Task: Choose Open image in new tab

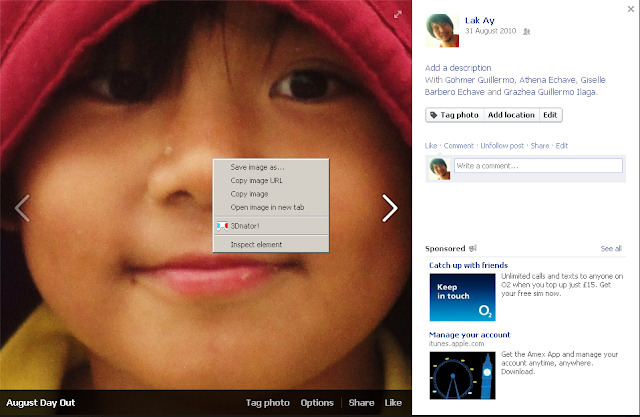Action: (271, 207)
